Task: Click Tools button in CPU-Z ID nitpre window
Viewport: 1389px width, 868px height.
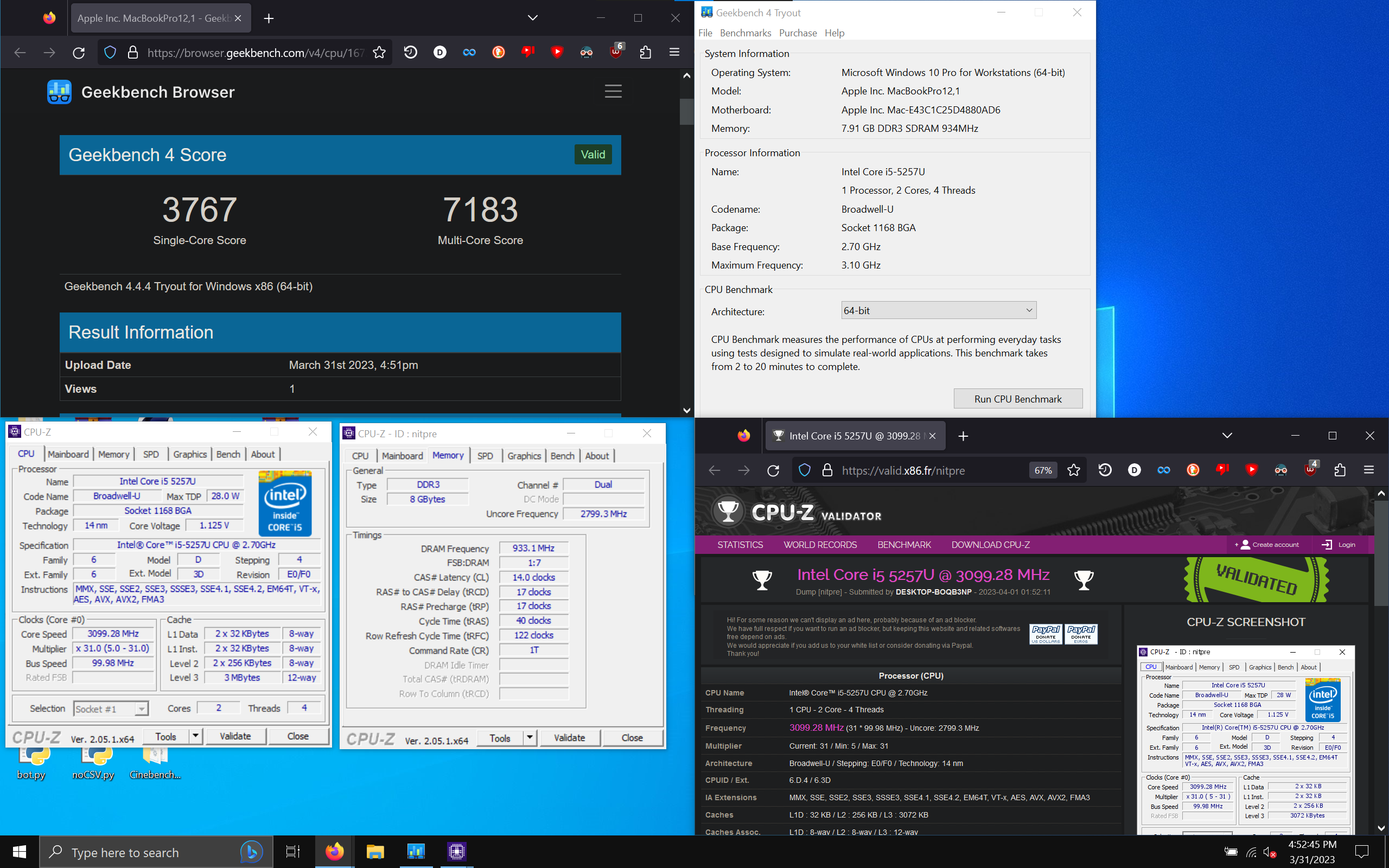Action: tap(500, 738)
